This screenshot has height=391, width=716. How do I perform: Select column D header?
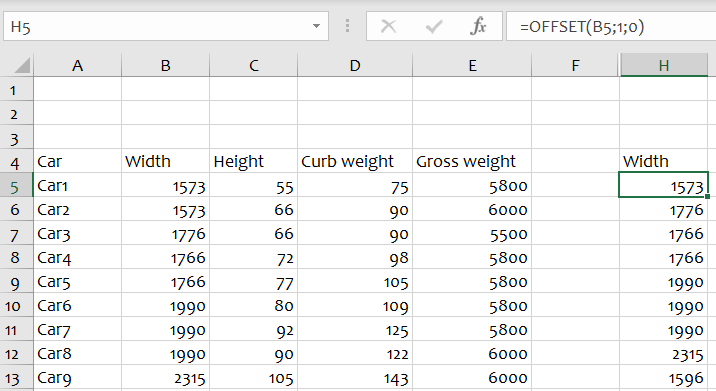tap(355, 65)
